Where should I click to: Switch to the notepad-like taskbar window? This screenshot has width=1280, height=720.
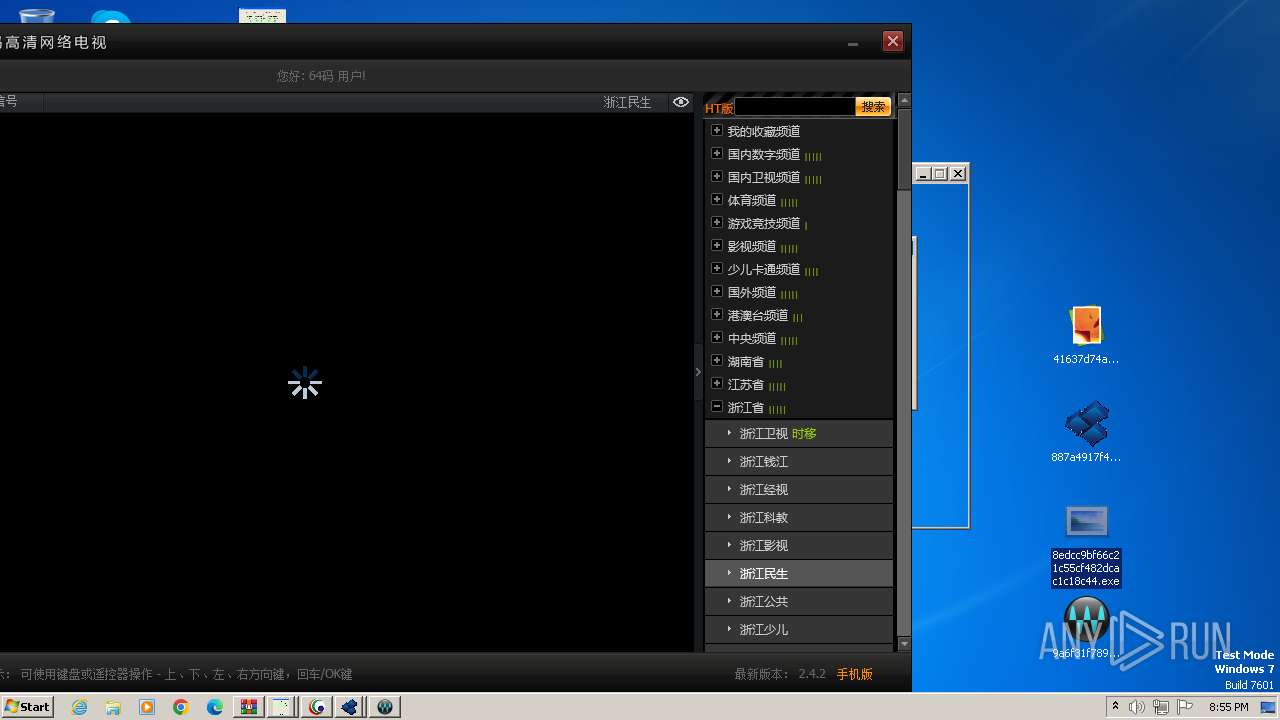click(x=283, y=707)
